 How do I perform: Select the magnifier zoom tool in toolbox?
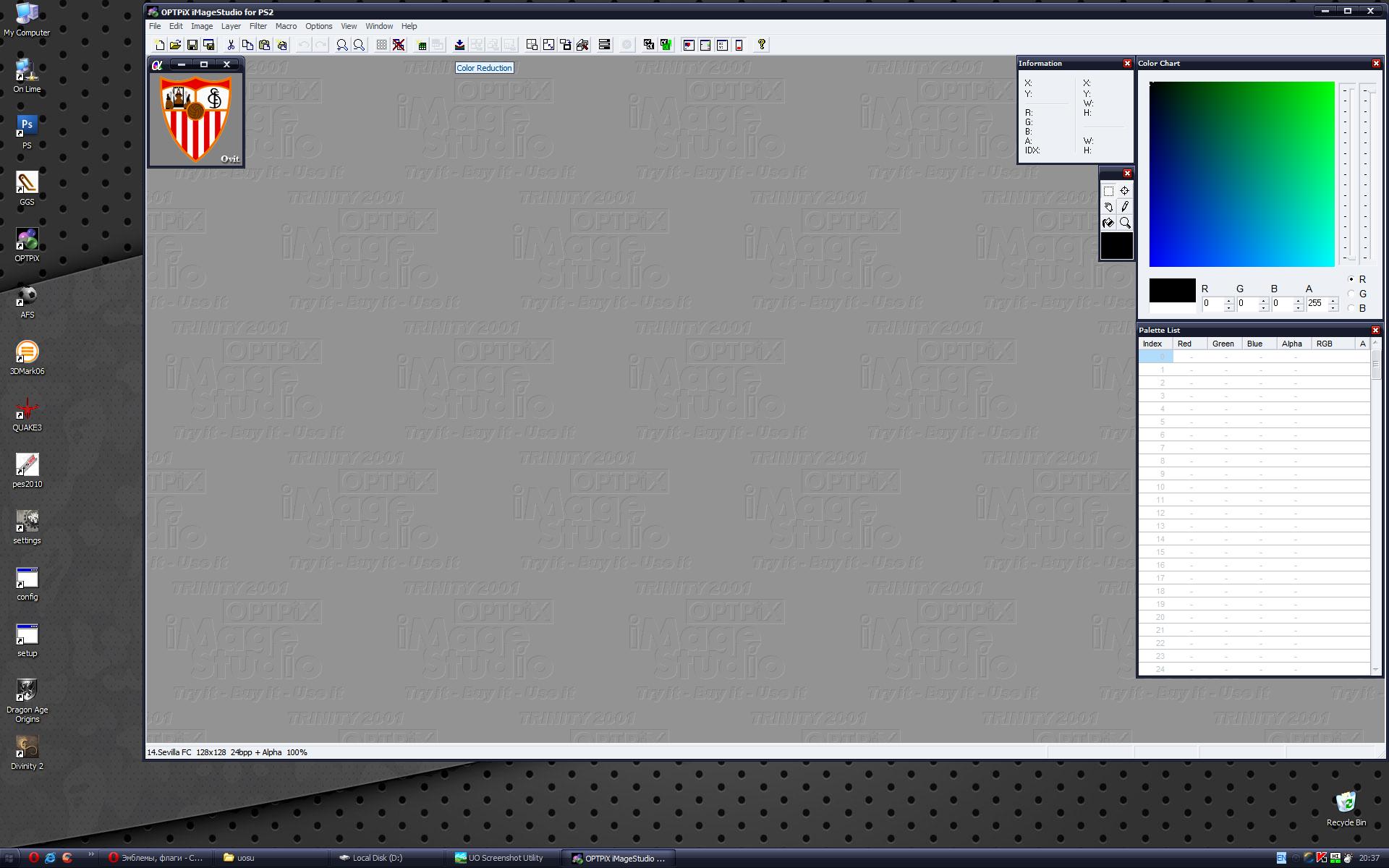pyautogui.click(x=1125, y=223)
